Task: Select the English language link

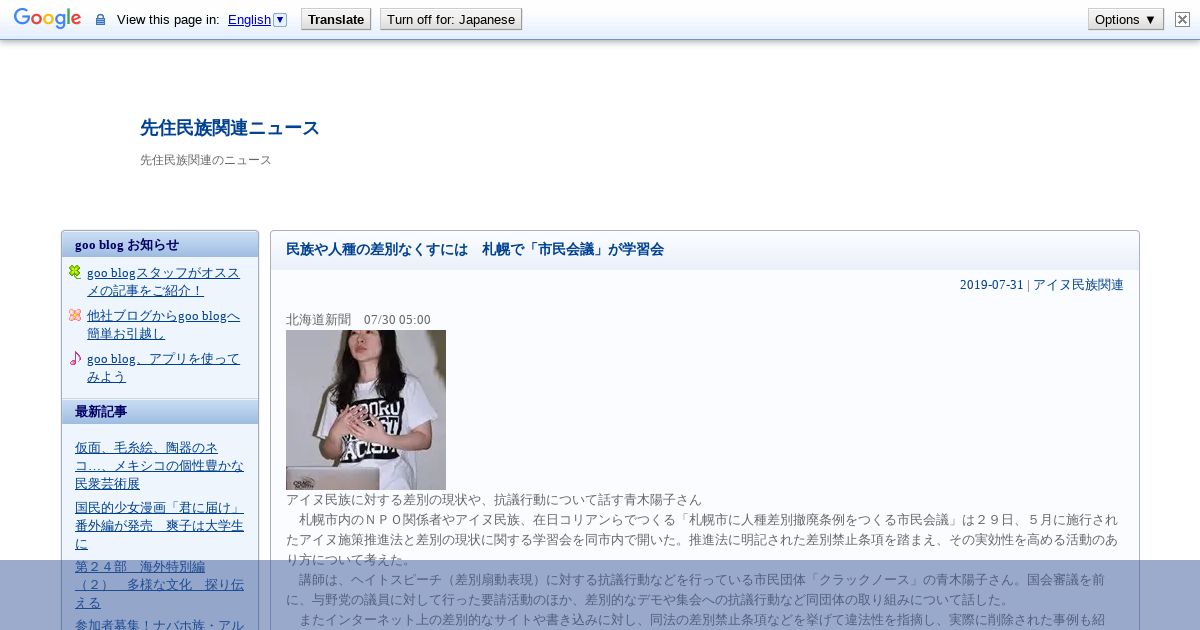Action: point(249,20)
